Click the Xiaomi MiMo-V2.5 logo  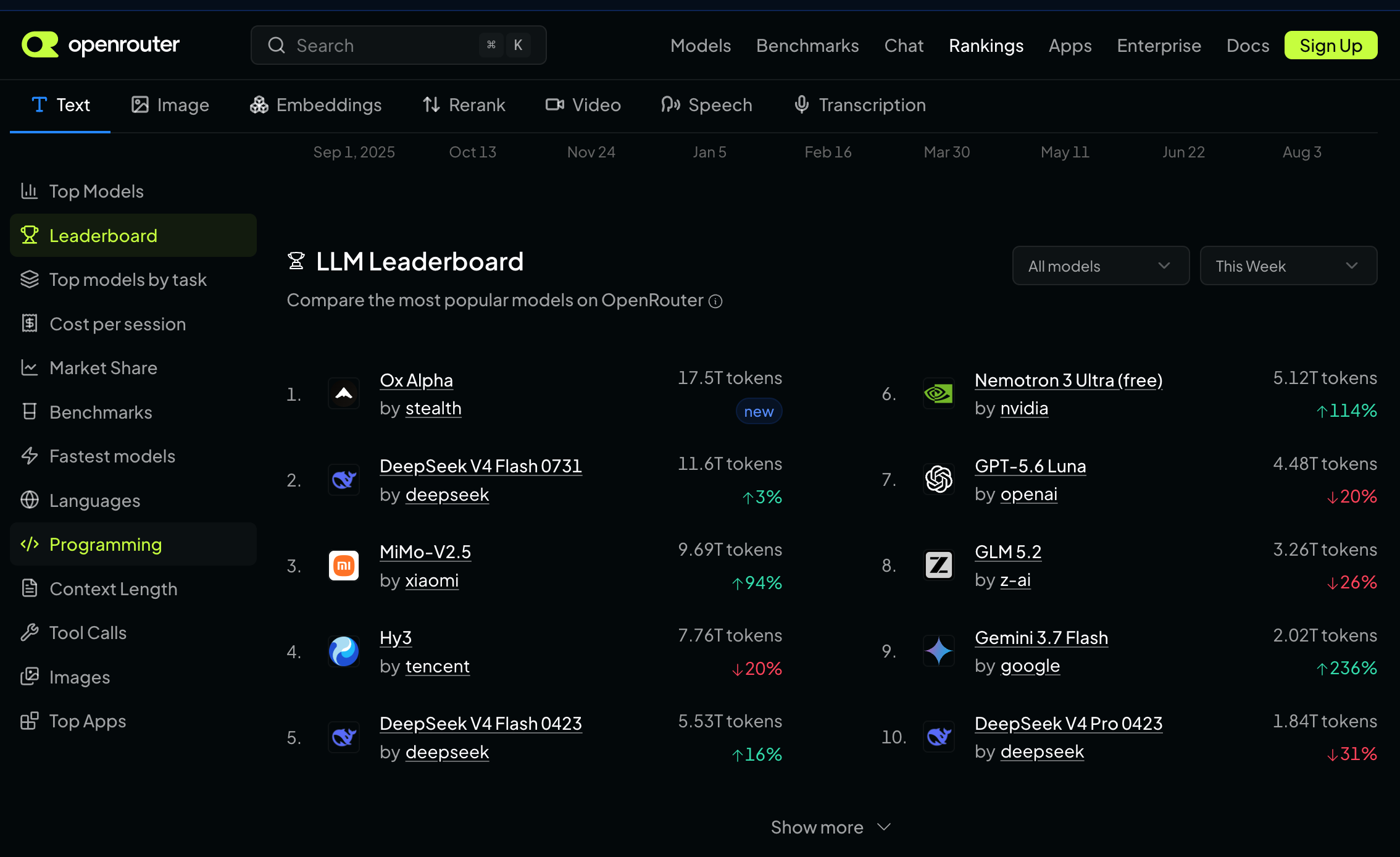(x=344, y=565)
